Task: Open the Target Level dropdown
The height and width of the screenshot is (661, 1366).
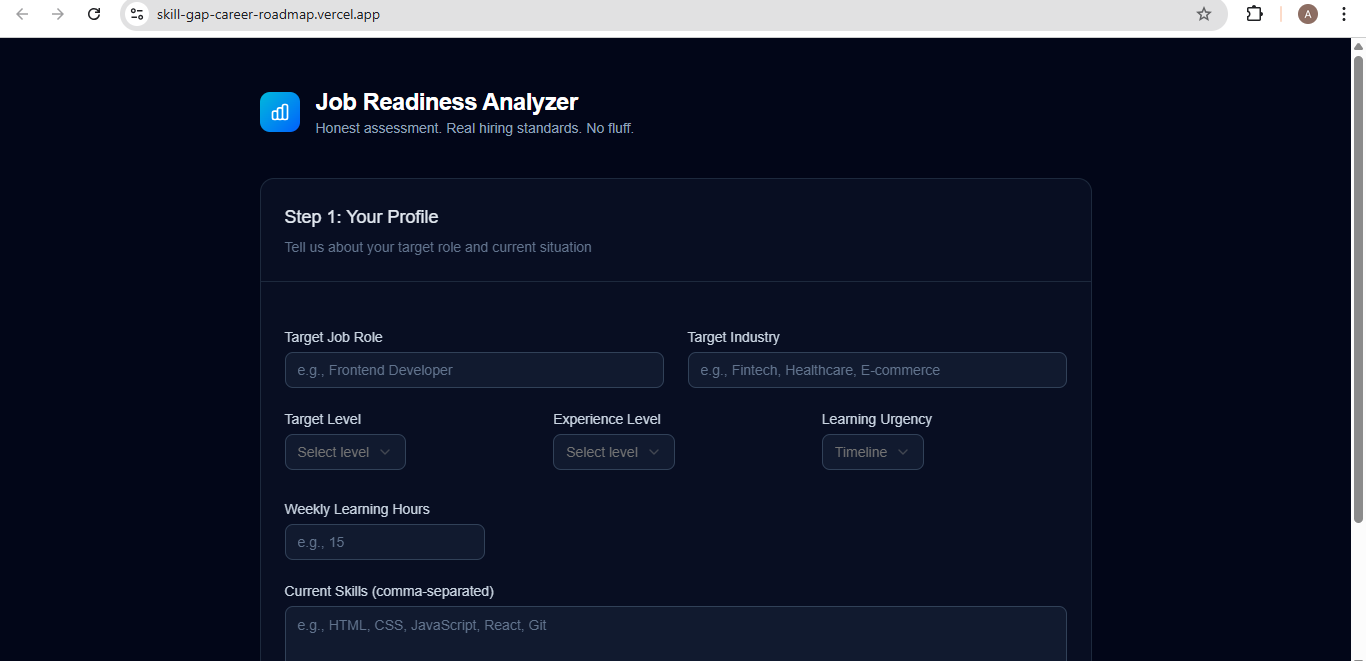Action: (345, 452)
